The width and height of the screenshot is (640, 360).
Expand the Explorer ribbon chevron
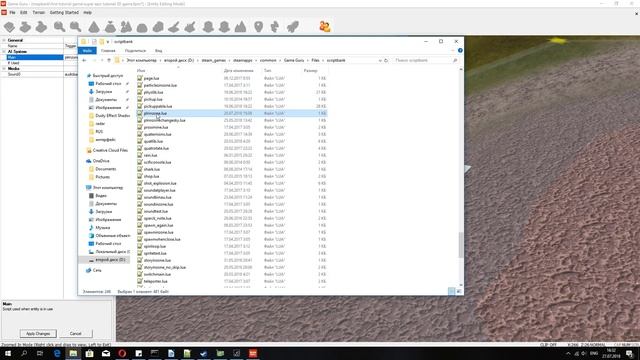pyautogui.click(x=452, y=51)
